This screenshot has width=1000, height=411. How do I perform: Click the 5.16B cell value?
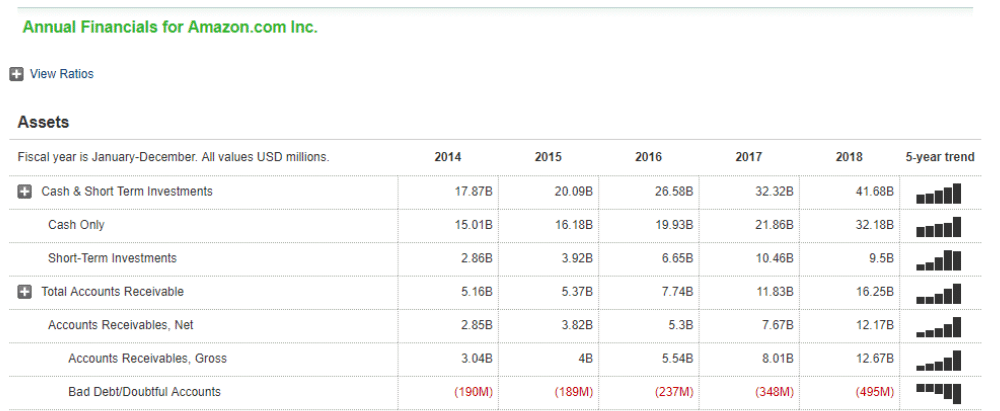(x=476, y=292)
